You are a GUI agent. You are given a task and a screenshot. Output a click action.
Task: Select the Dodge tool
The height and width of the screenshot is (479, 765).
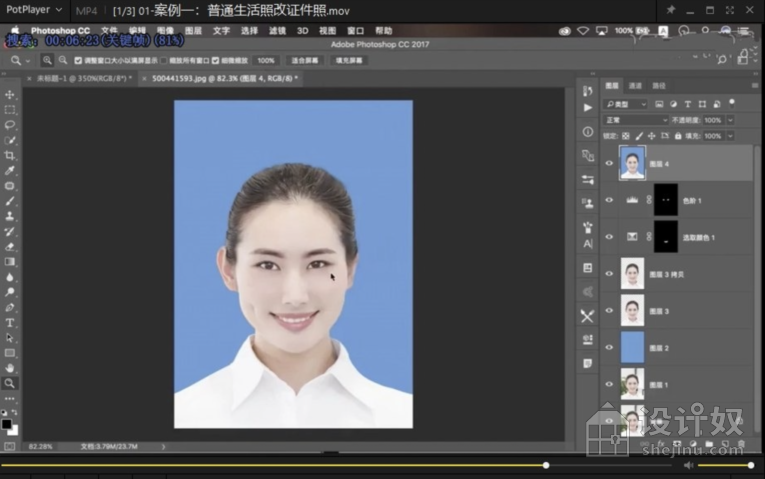[x=9, y=292]
